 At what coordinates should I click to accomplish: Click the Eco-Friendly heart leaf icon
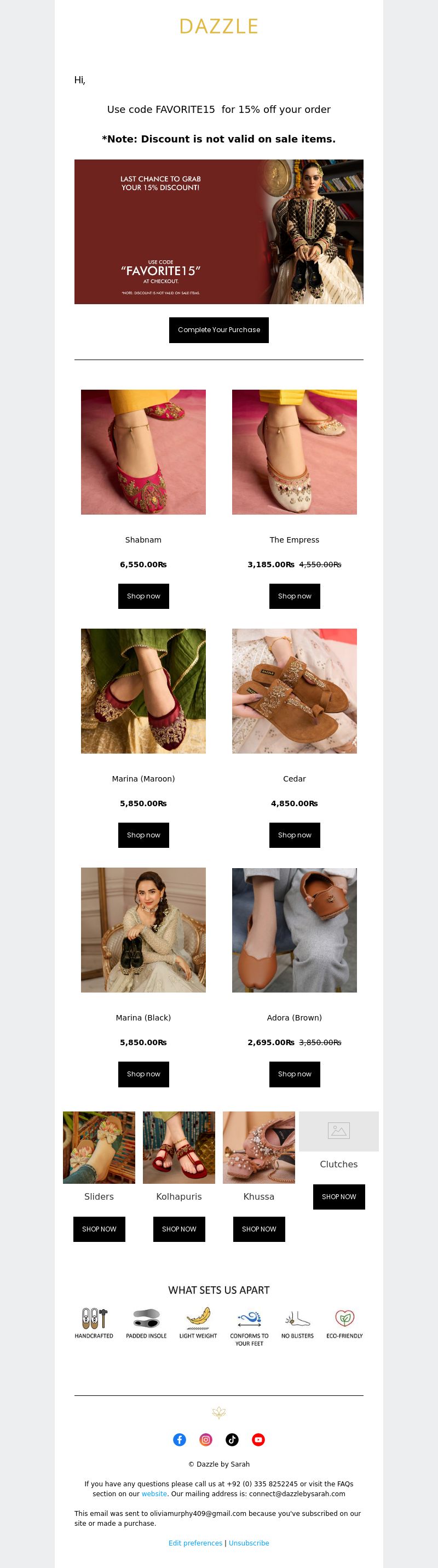point(344,1318)
